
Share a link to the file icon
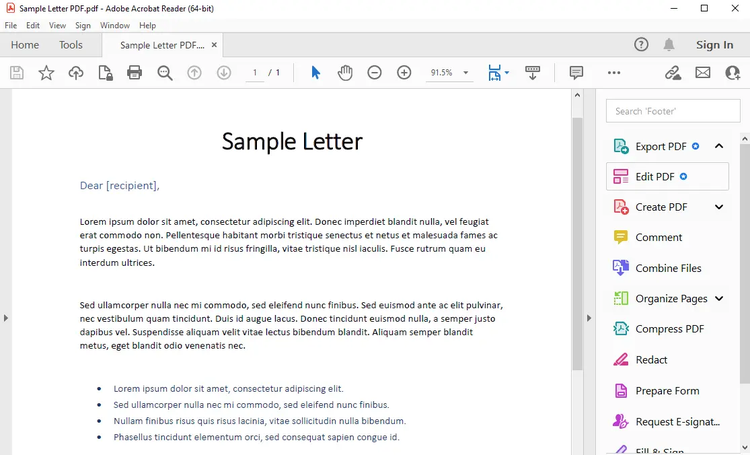tap(673, 73)
